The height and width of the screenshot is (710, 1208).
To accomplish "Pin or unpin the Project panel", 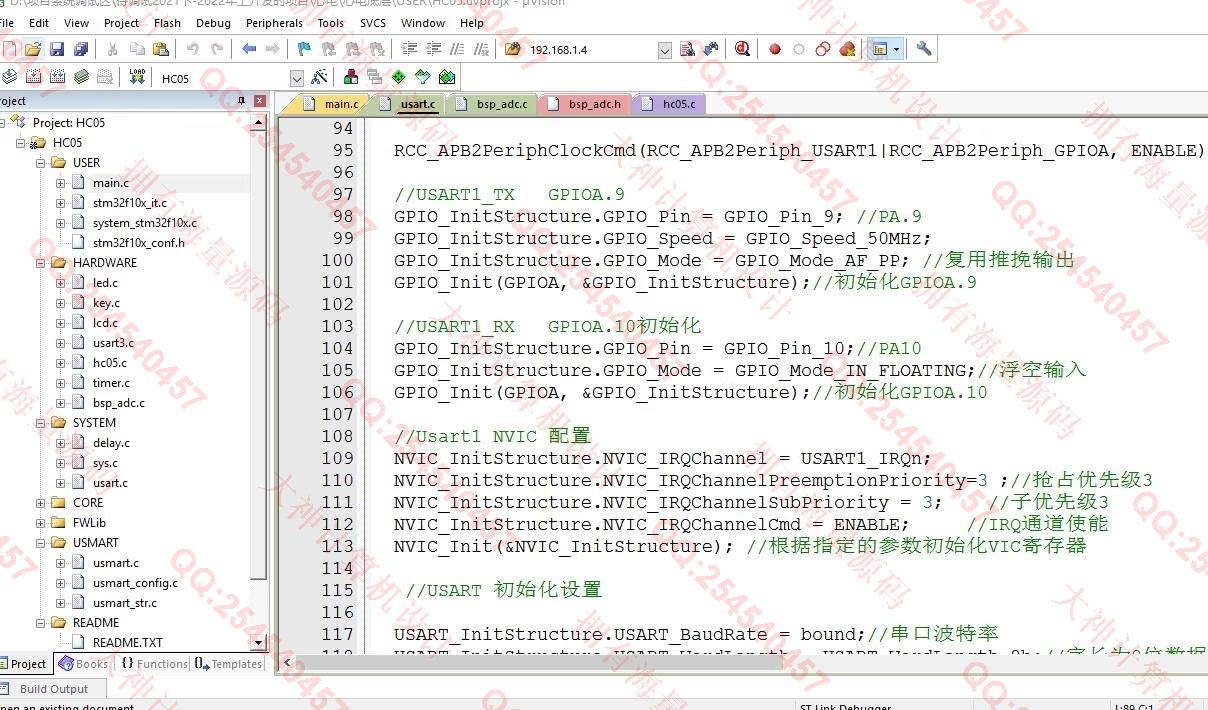I will coord(241,101).
